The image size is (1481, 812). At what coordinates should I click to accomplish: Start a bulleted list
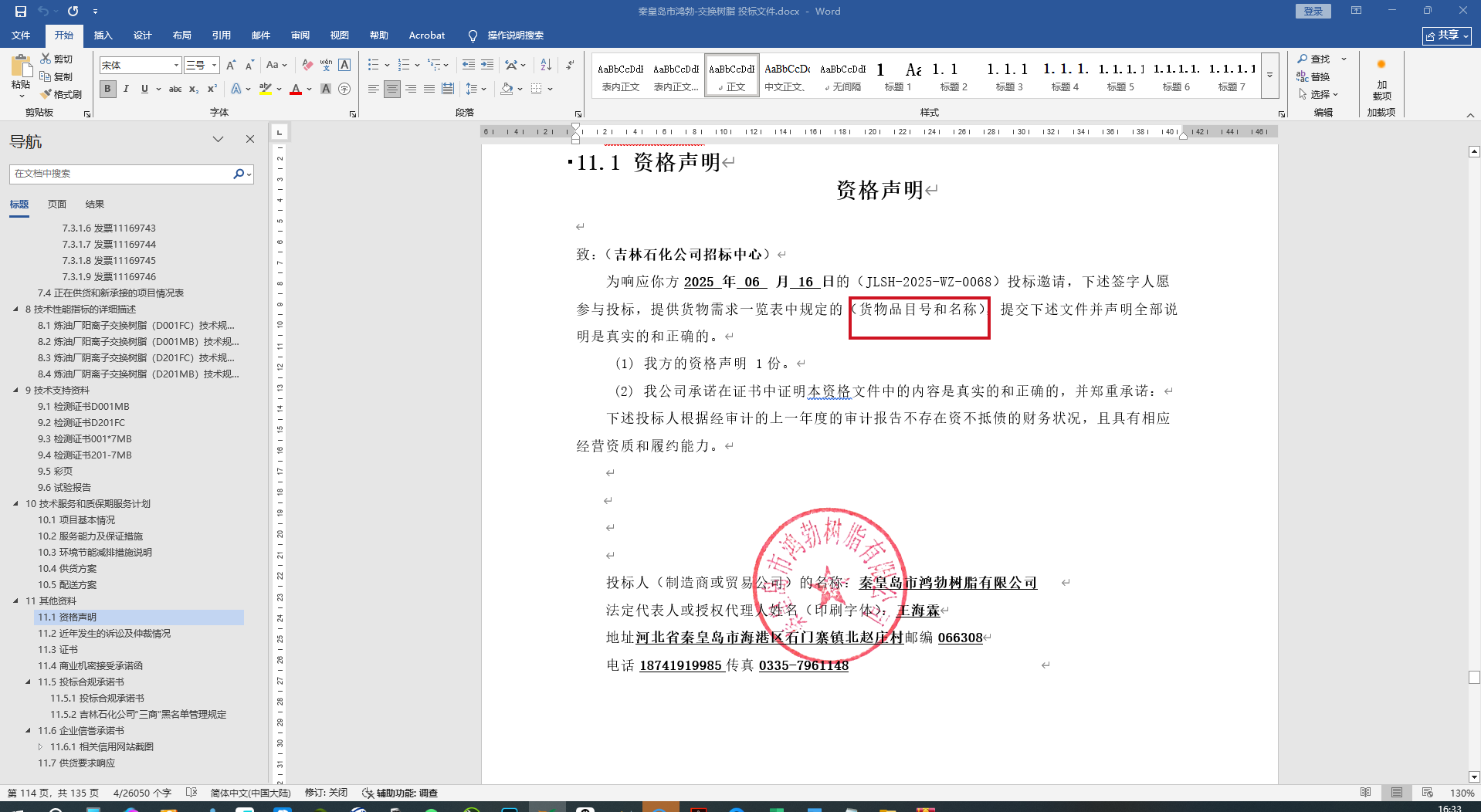pos(374,66)
